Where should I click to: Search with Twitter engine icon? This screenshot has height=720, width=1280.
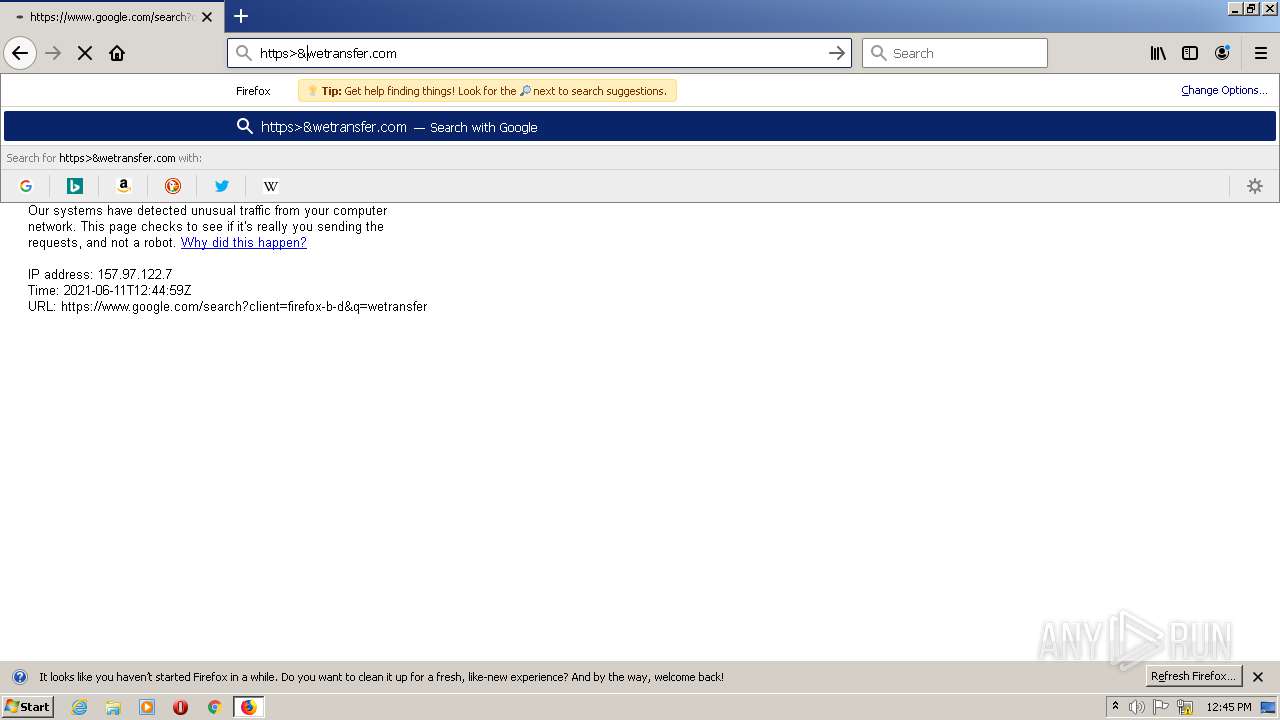click(222, 186)
